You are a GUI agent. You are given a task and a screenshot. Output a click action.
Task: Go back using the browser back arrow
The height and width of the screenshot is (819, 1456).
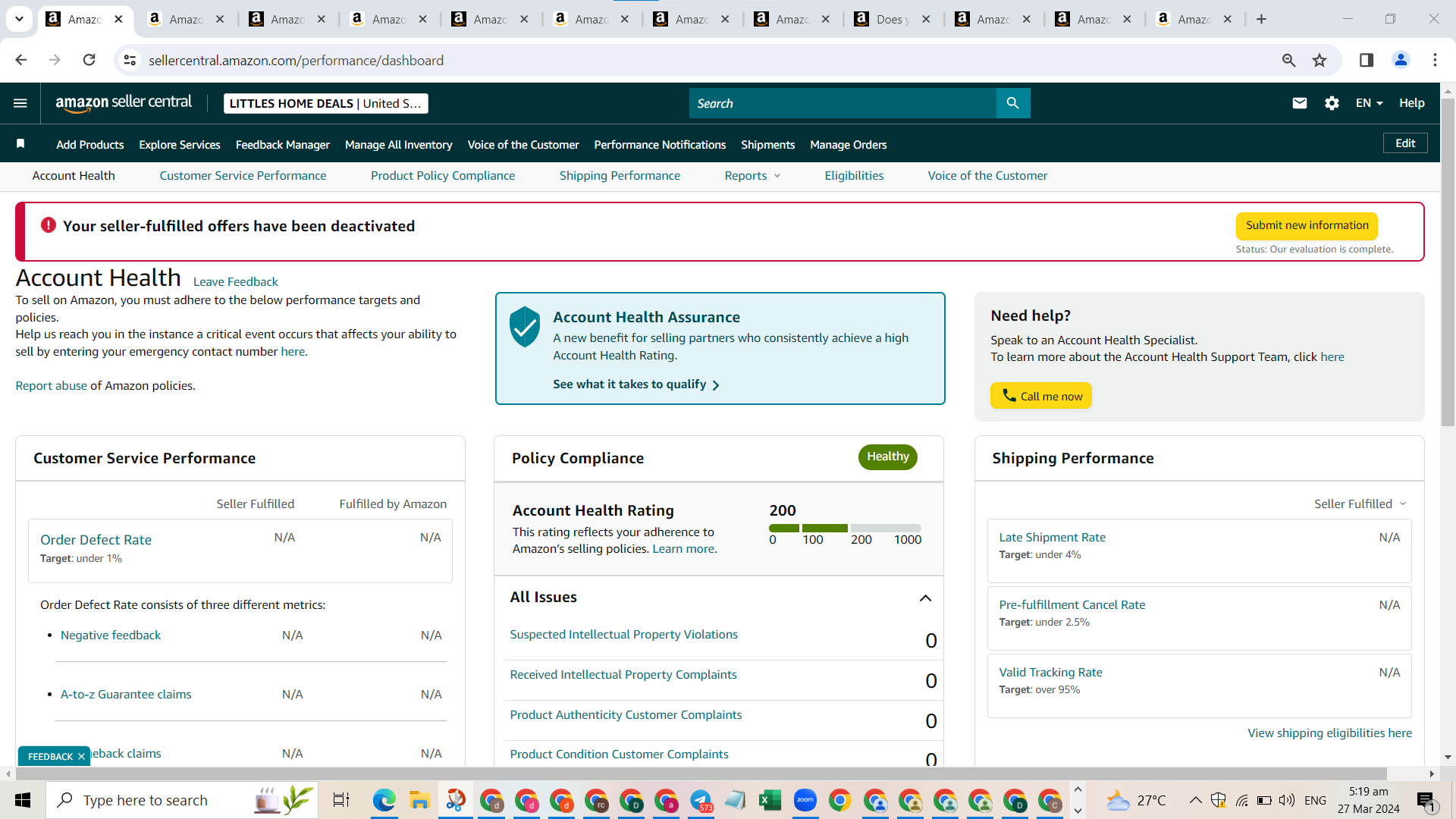pyautogui.click(x=21, y=60)
